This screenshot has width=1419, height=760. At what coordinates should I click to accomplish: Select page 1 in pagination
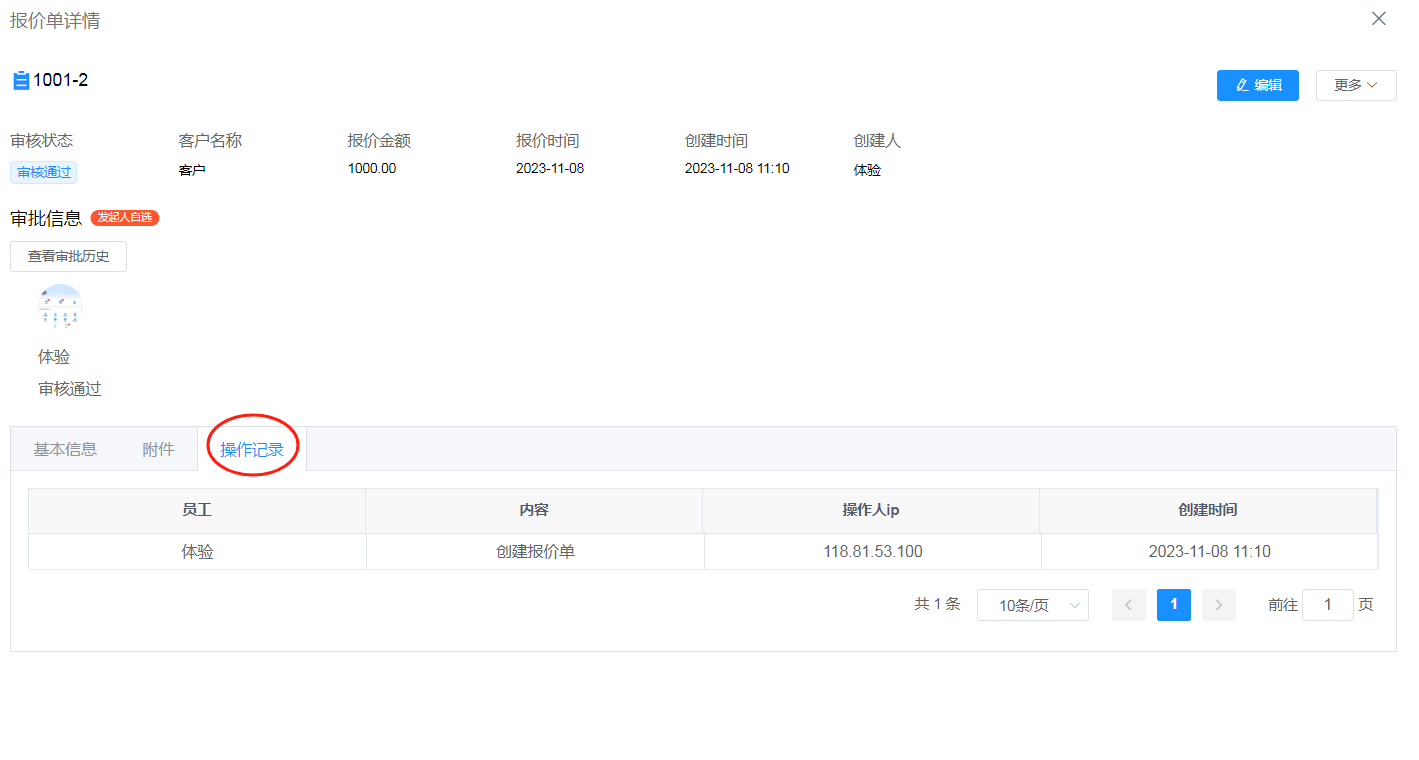pos(1173,605)
